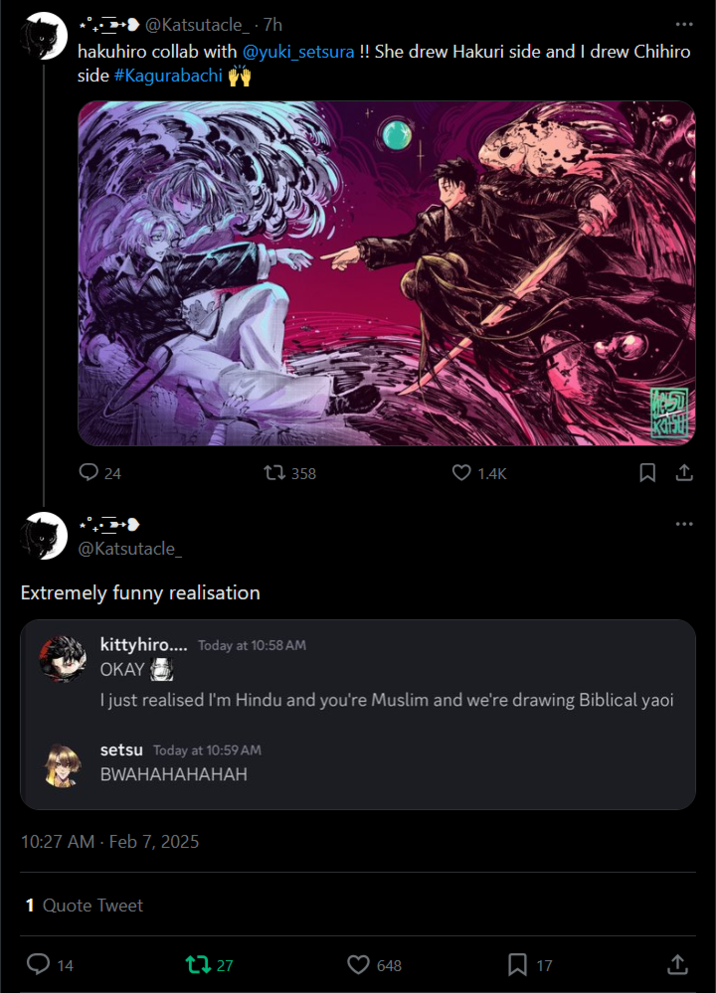
Task: Bookmark the collab artwork tweet
Action: 648,473
